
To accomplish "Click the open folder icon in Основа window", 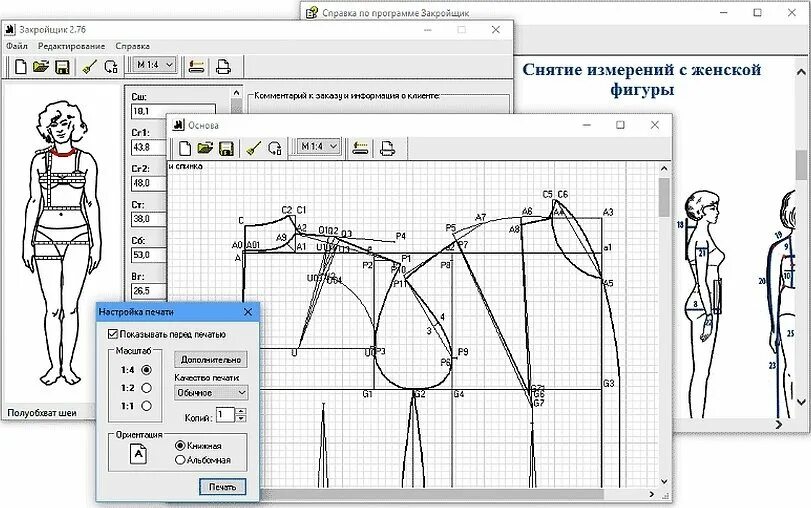I will (x=205, y=148).
